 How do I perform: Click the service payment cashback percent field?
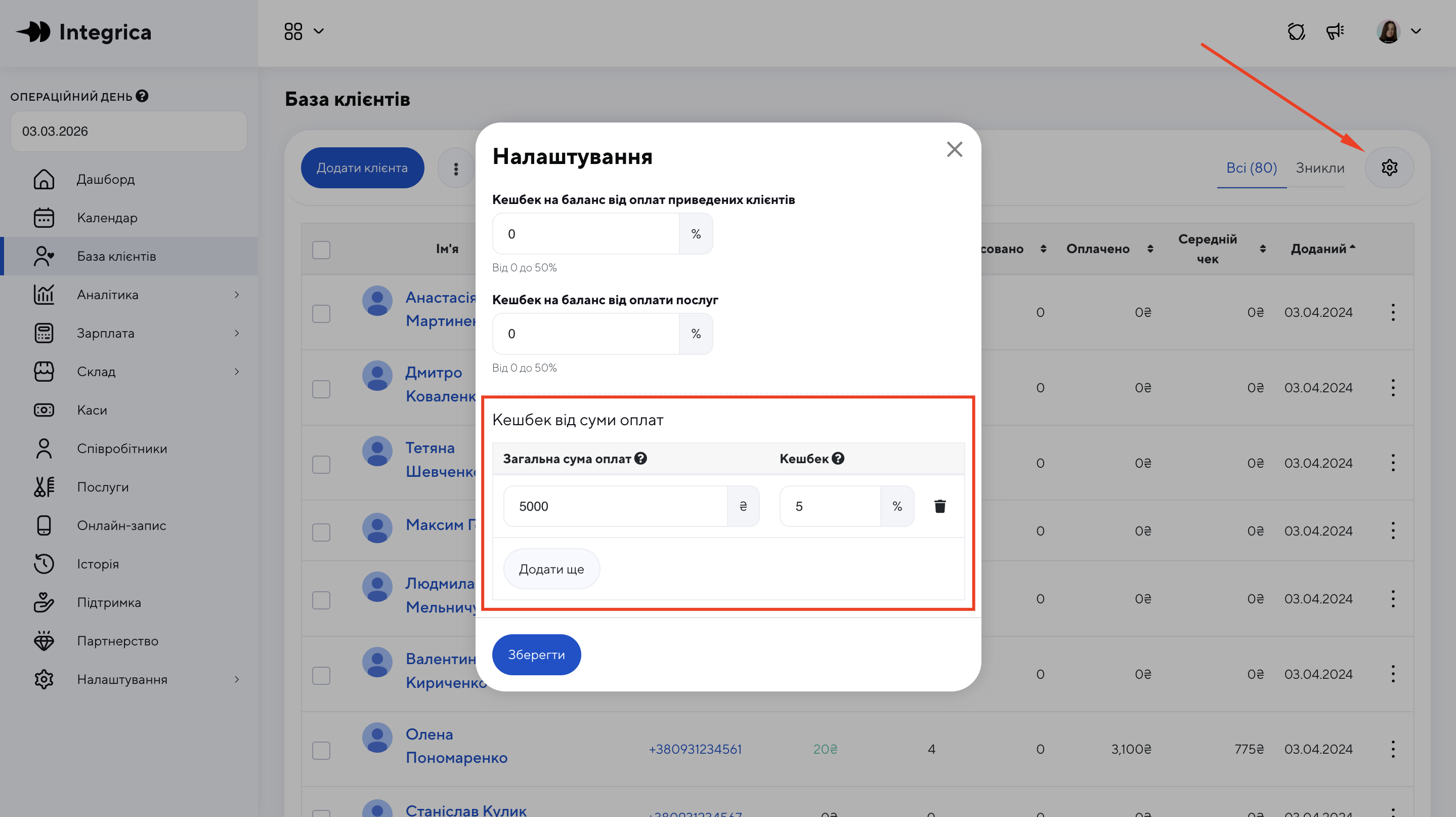[x=585, y=334]
